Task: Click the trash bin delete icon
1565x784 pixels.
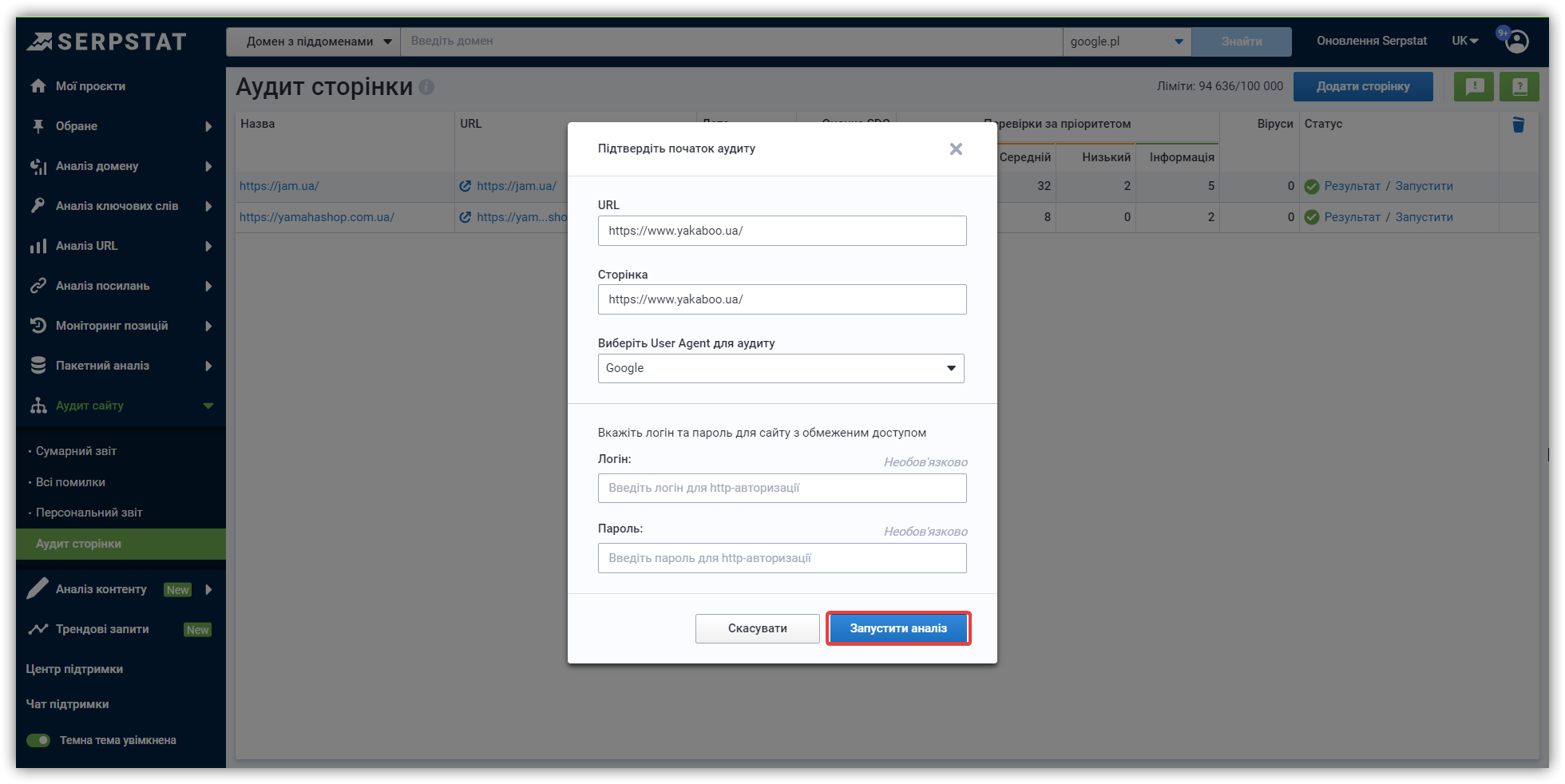Action: pos(1519,125)
